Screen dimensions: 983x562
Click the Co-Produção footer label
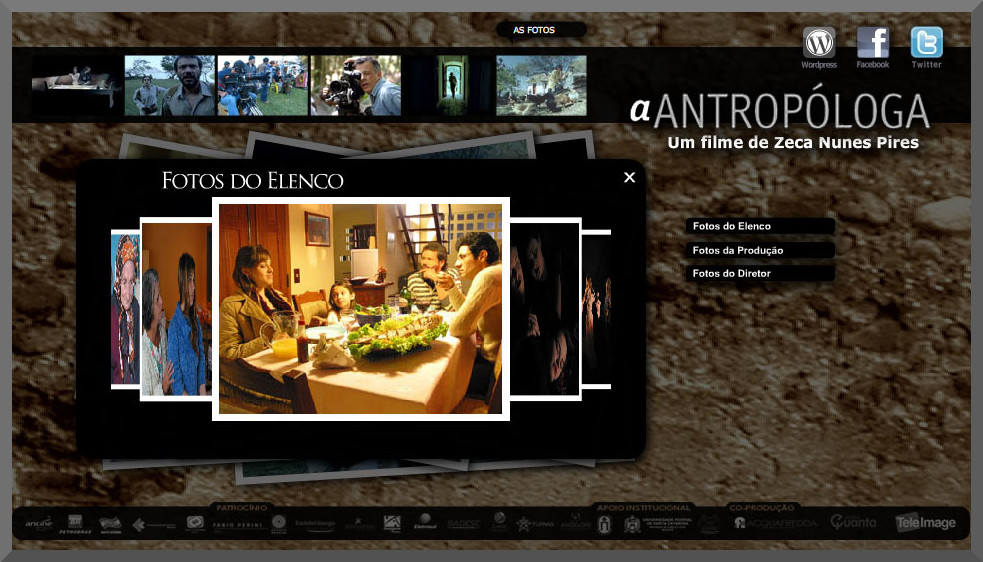pyautogui.click(x=762, y=507)
